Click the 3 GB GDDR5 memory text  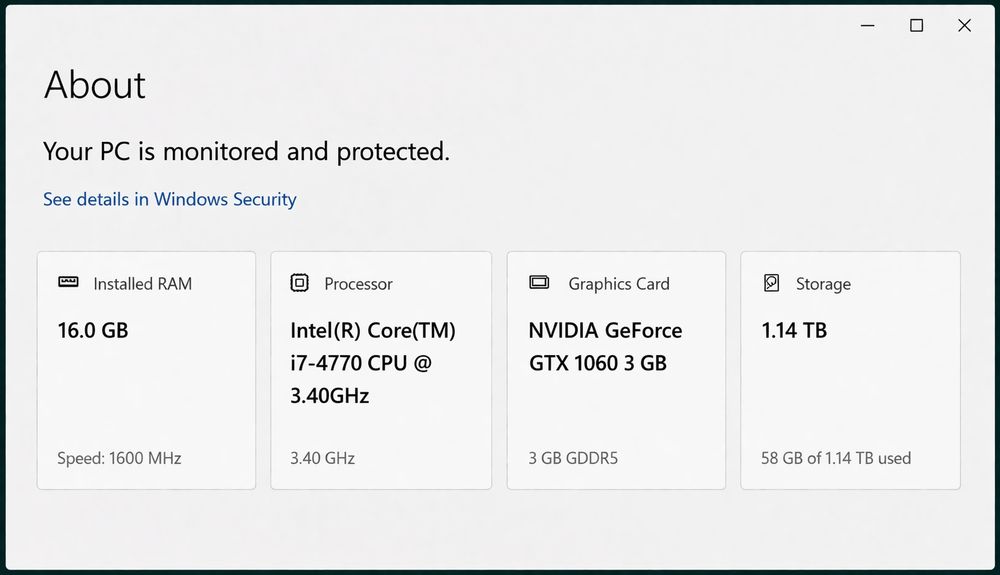(573, 458)
